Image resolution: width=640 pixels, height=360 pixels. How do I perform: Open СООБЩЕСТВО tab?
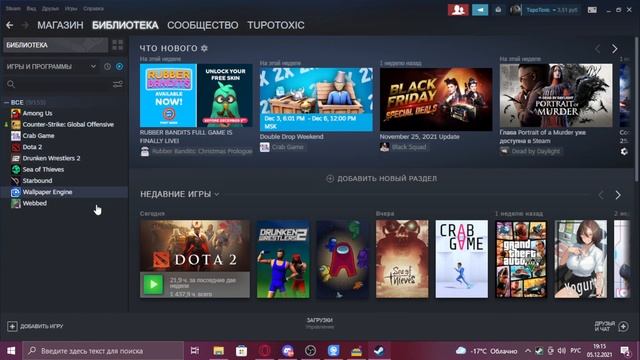[203, 25]
